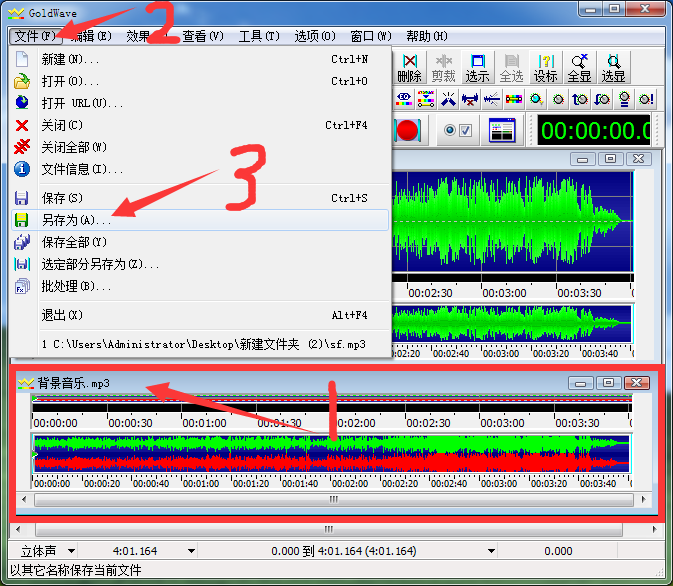The width and height of the screenshot is (673, 586).
Task: Open the selection range dropdown in status bar
Action: coord(491,551)
